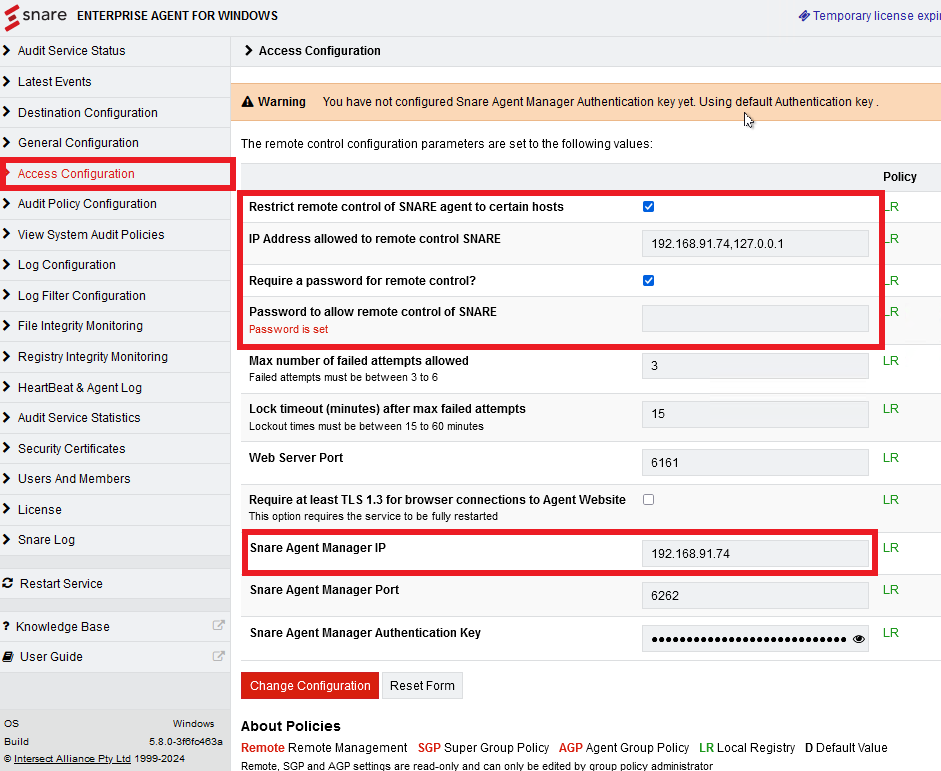Image resolution: width=941 pixels, height=771 pixels.
Task: Click the Knowledge Base question mark icon
Action: pos(6,626)
